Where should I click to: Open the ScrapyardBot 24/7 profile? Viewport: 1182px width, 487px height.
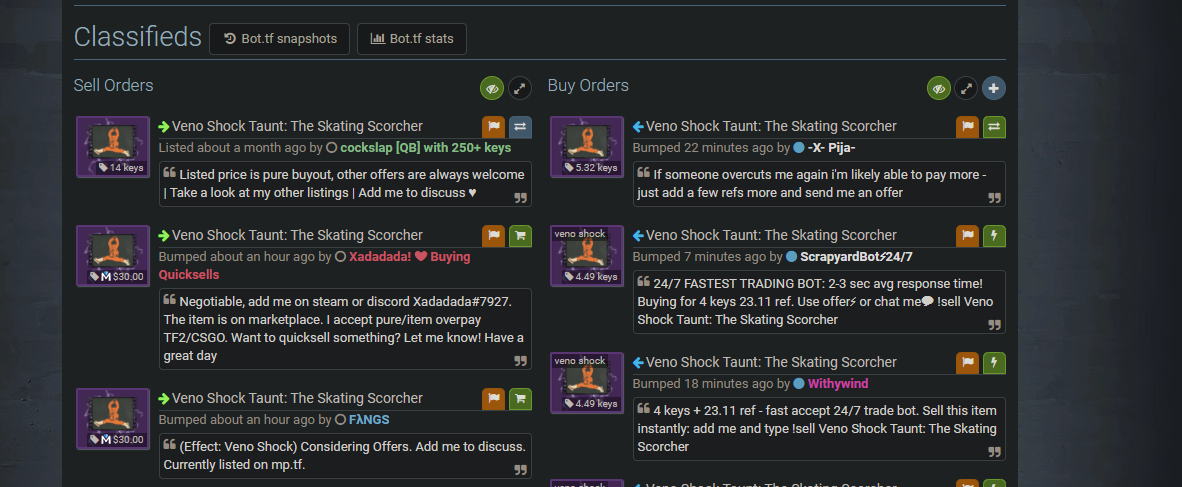click(856, 257)
